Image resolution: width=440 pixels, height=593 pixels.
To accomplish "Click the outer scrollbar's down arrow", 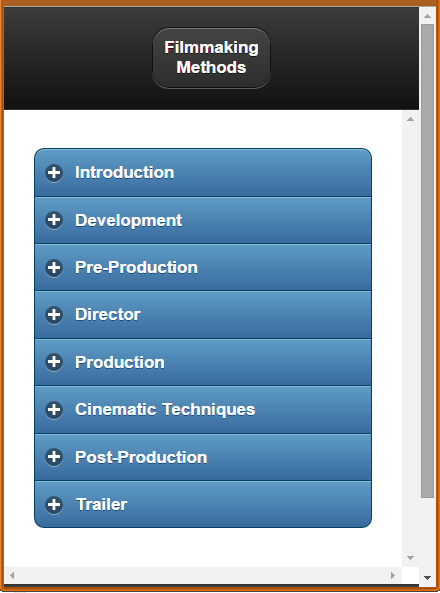I will coord(428,577).
